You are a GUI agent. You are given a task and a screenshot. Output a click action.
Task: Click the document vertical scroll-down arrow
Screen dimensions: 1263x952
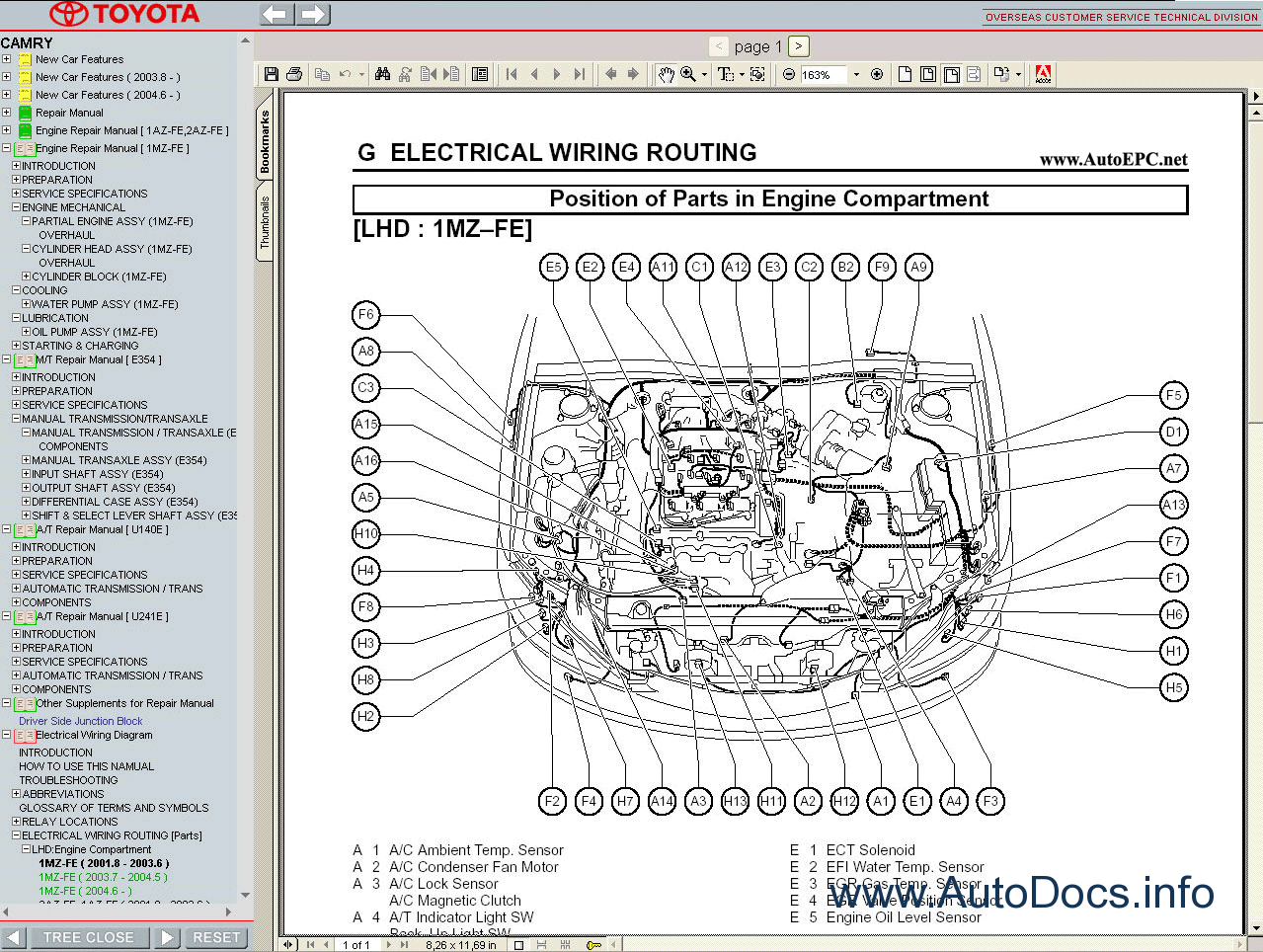1256,927
